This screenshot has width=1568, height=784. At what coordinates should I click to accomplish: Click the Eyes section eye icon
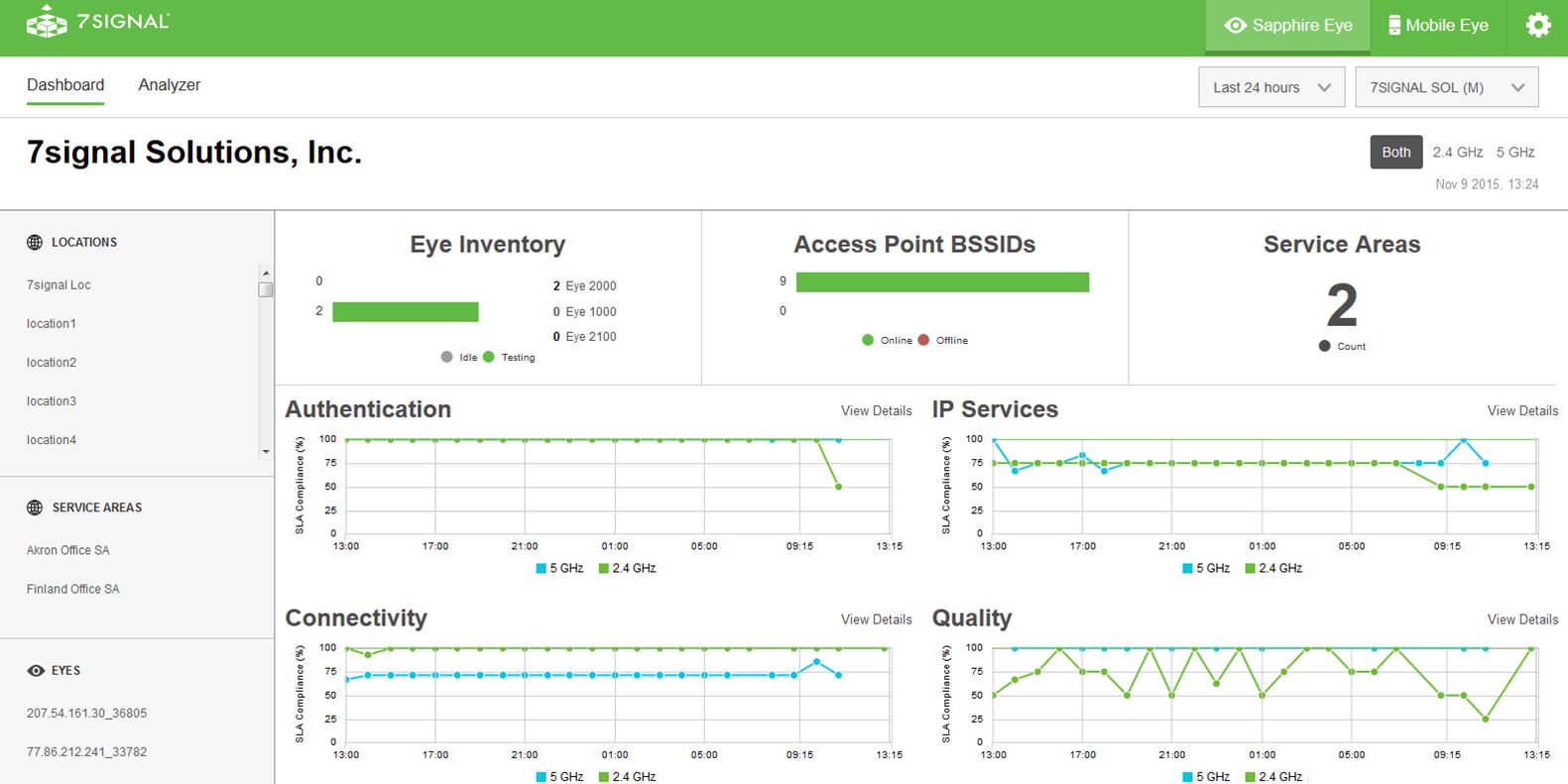click(x=36, y=671)
